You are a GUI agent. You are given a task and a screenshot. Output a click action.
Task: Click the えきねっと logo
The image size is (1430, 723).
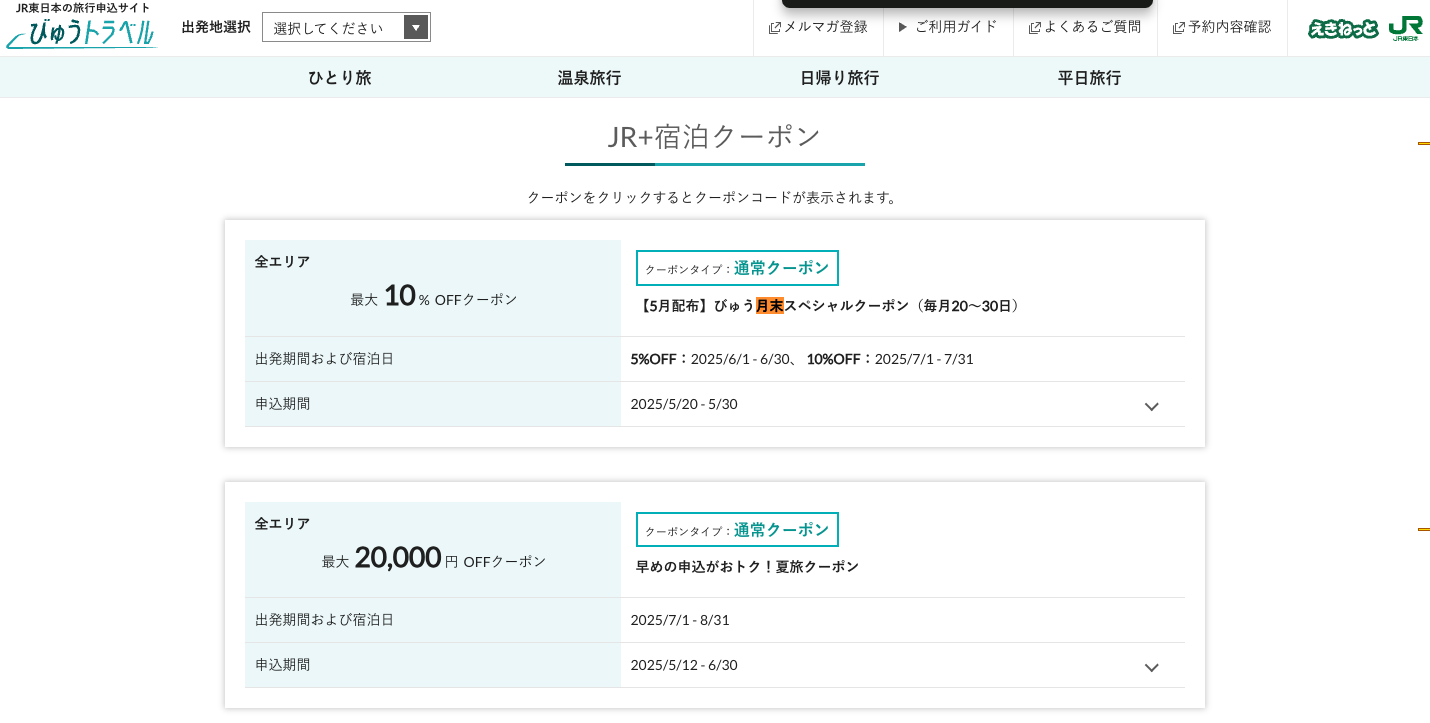click(x=1342, y=28)
